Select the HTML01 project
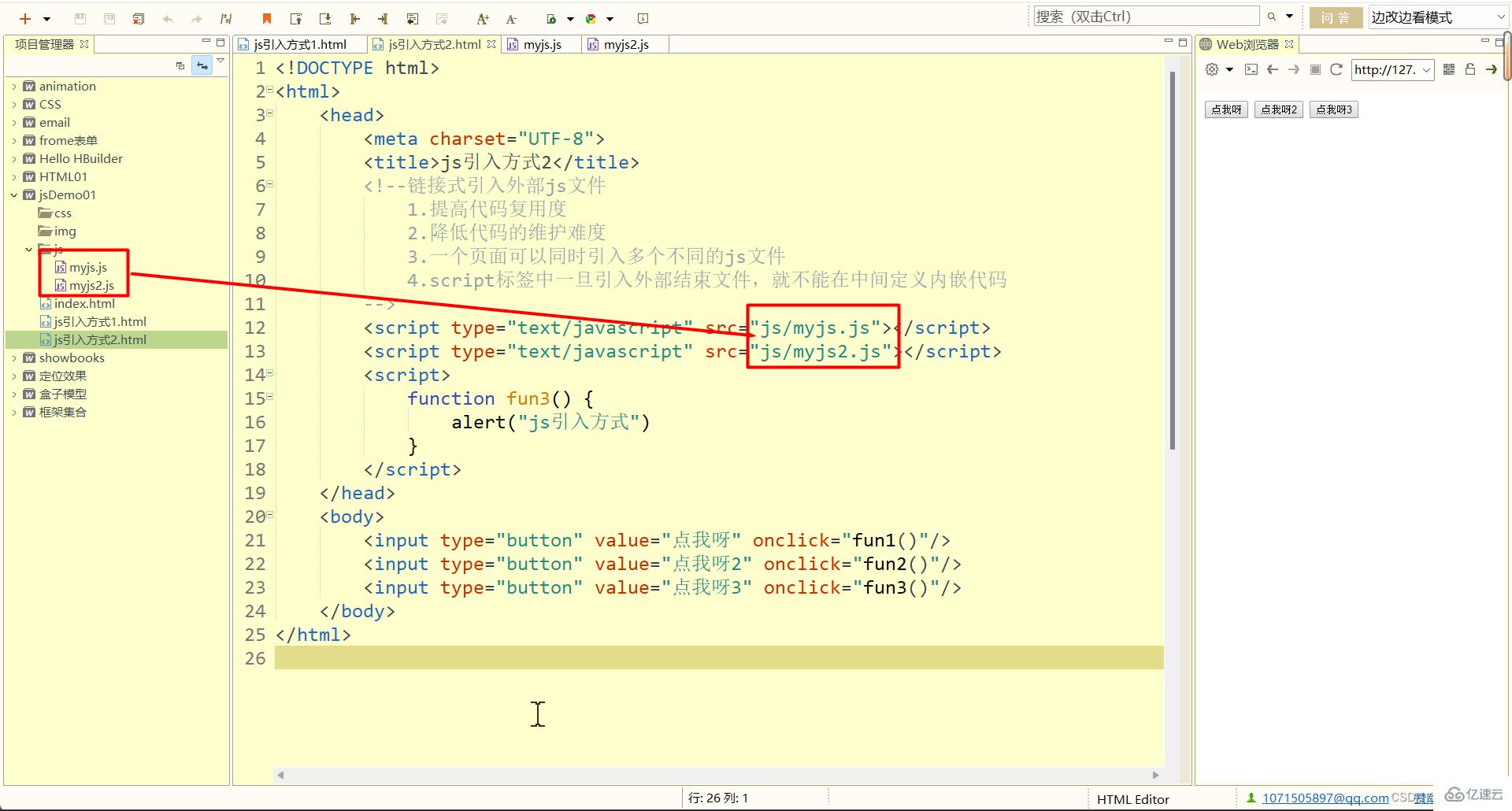Image resolution: width=1512 pixels, height=811 pixels. pos(63,177)
